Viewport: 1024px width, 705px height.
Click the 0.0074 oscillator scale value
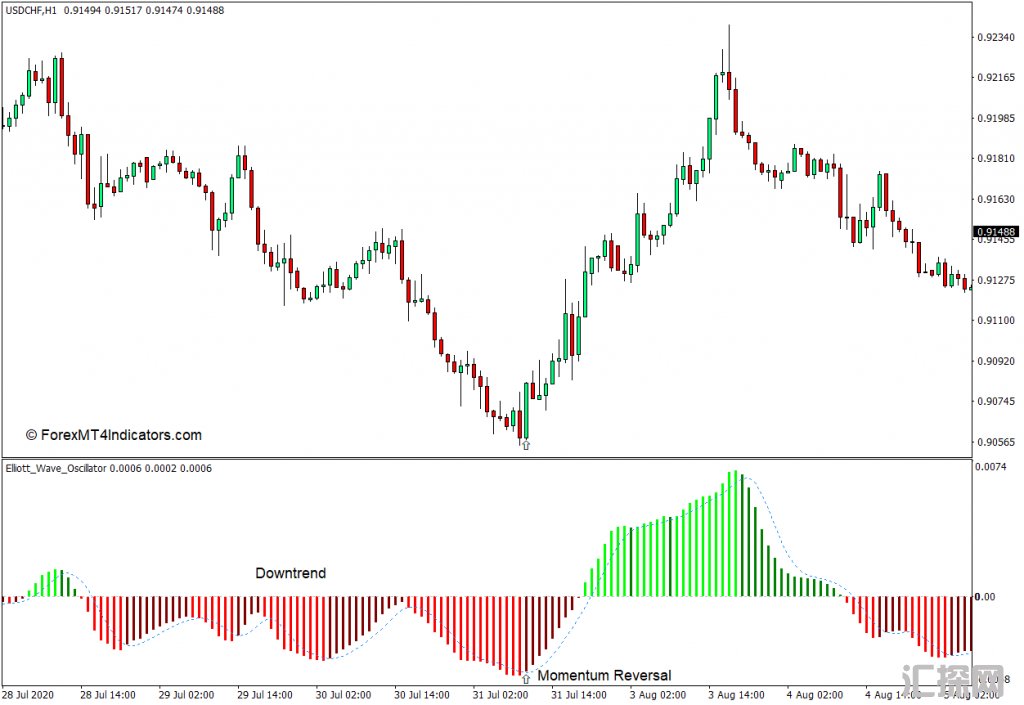pos(990,467)
